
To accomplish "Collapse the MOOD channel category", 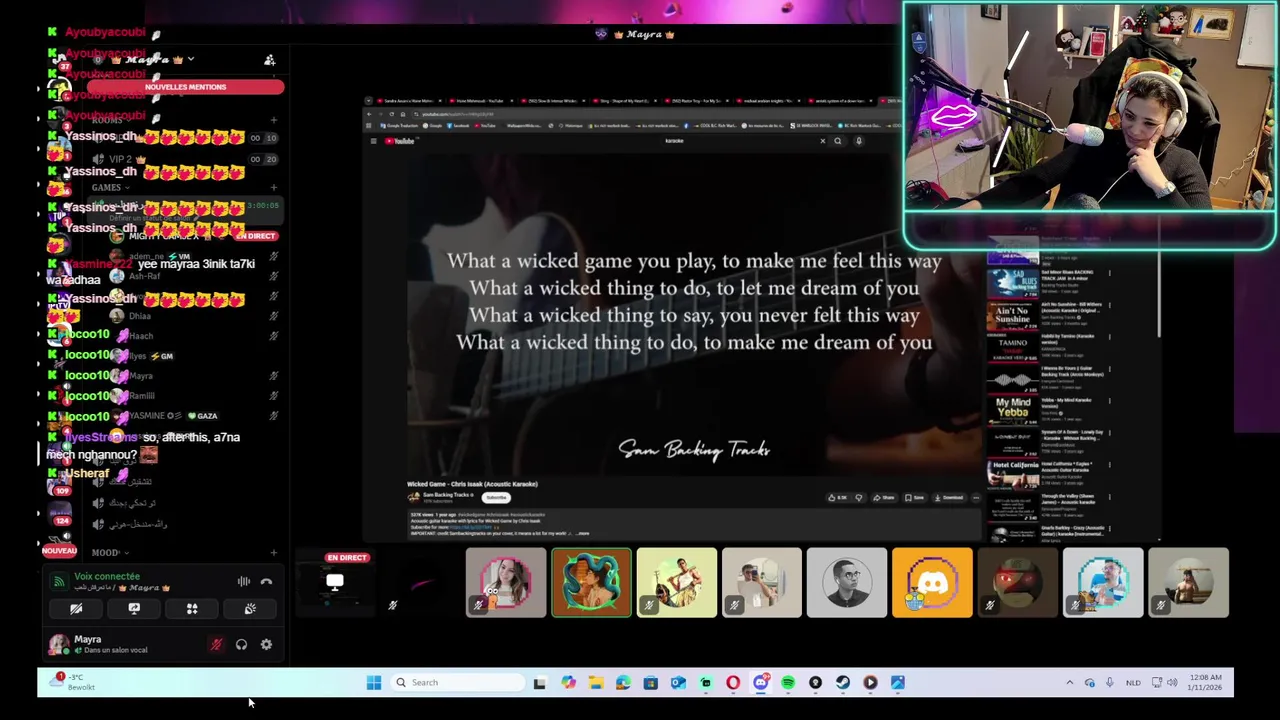I will coord(110,552).
